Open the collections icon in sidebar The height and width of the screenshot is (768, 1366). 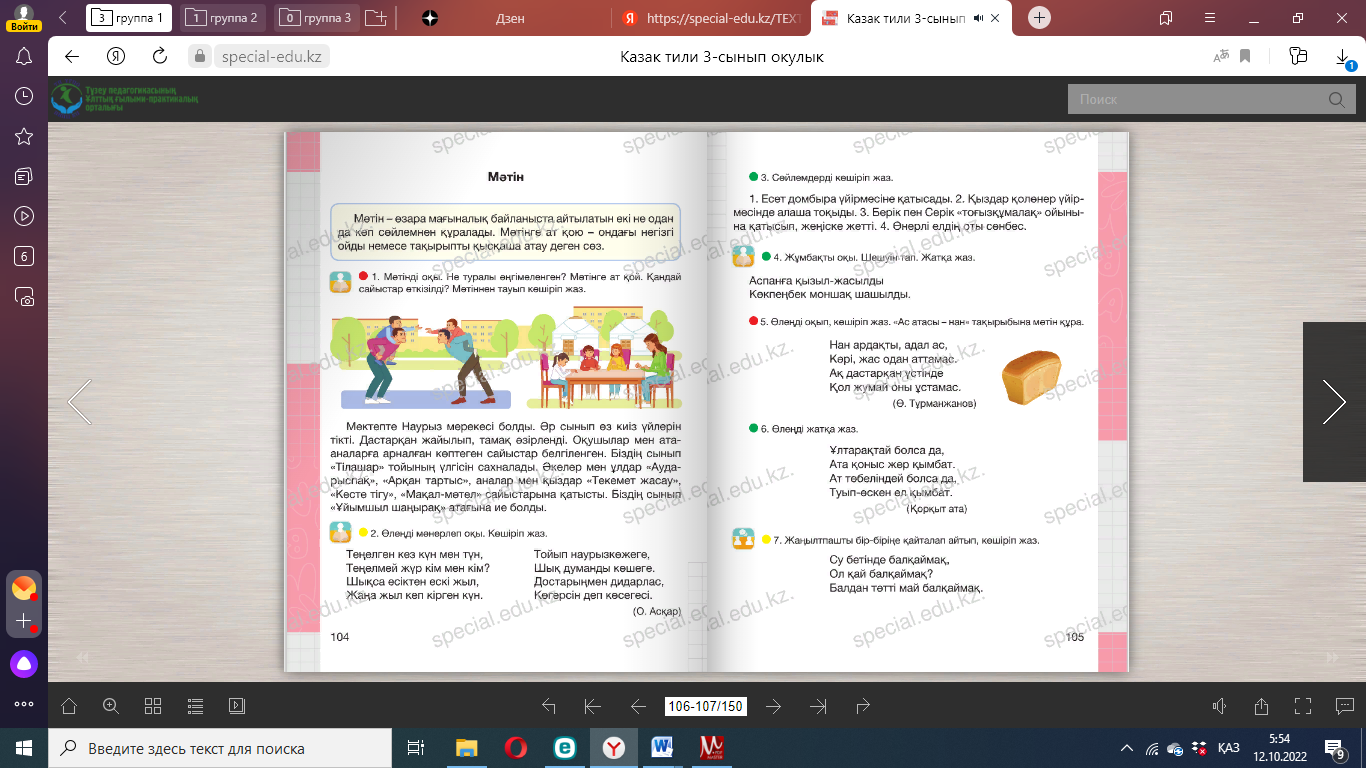click(x=25, y=176)
